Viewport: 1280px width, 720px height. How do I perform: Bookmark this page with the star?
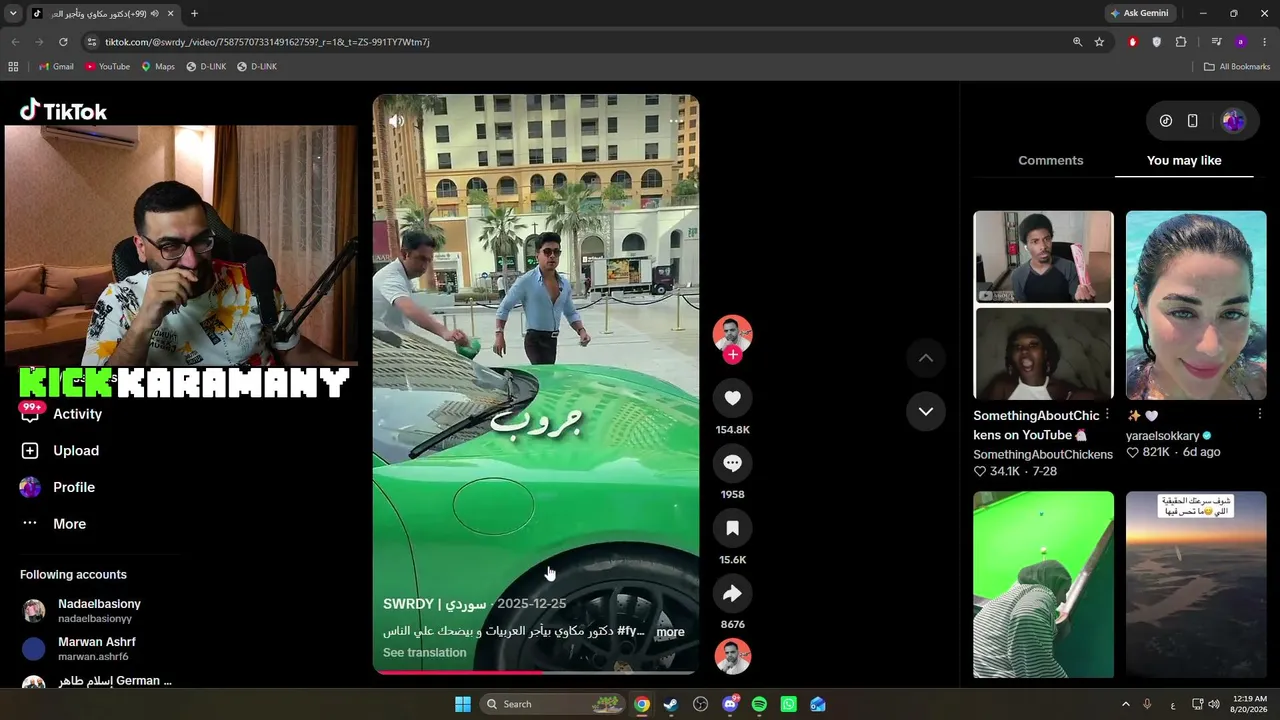(1099, 42)
